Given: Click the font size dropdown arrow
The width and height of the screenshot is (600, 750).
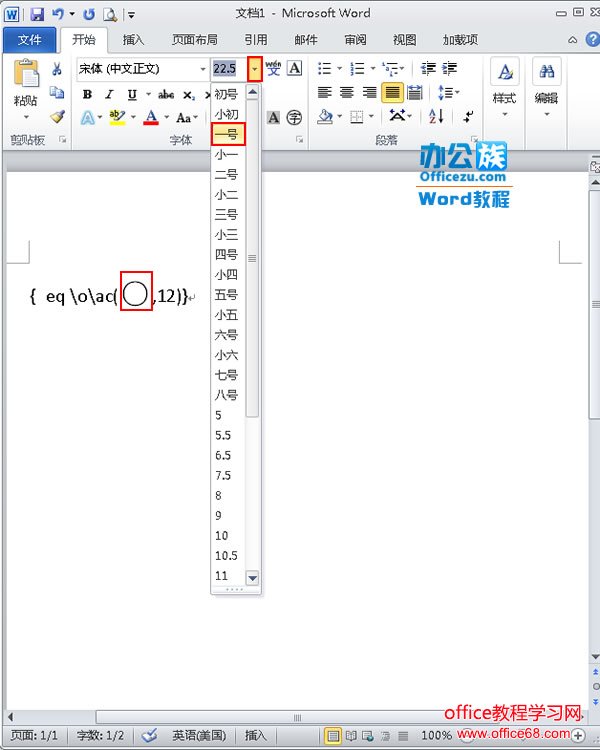Looking at the screenshot, I should (255, 69).
